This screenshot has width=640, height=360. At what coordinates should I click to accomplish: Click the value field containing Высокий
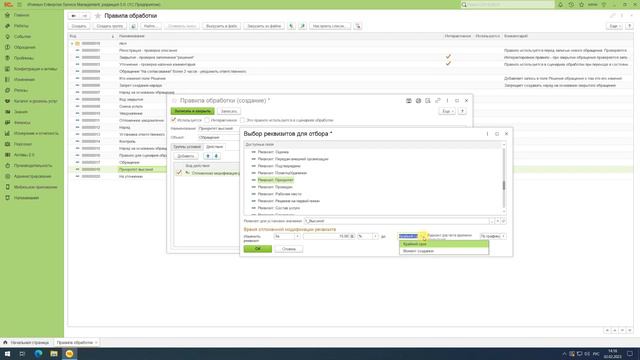tap(396, 221)
